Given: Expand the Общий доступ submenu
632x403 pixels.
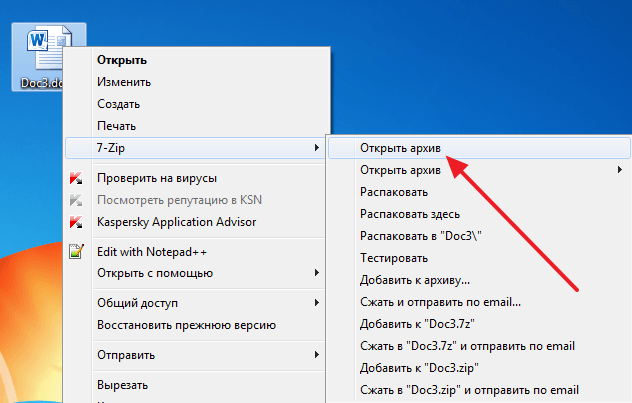Looking at the screenshot, I should [x=317, y=303].
